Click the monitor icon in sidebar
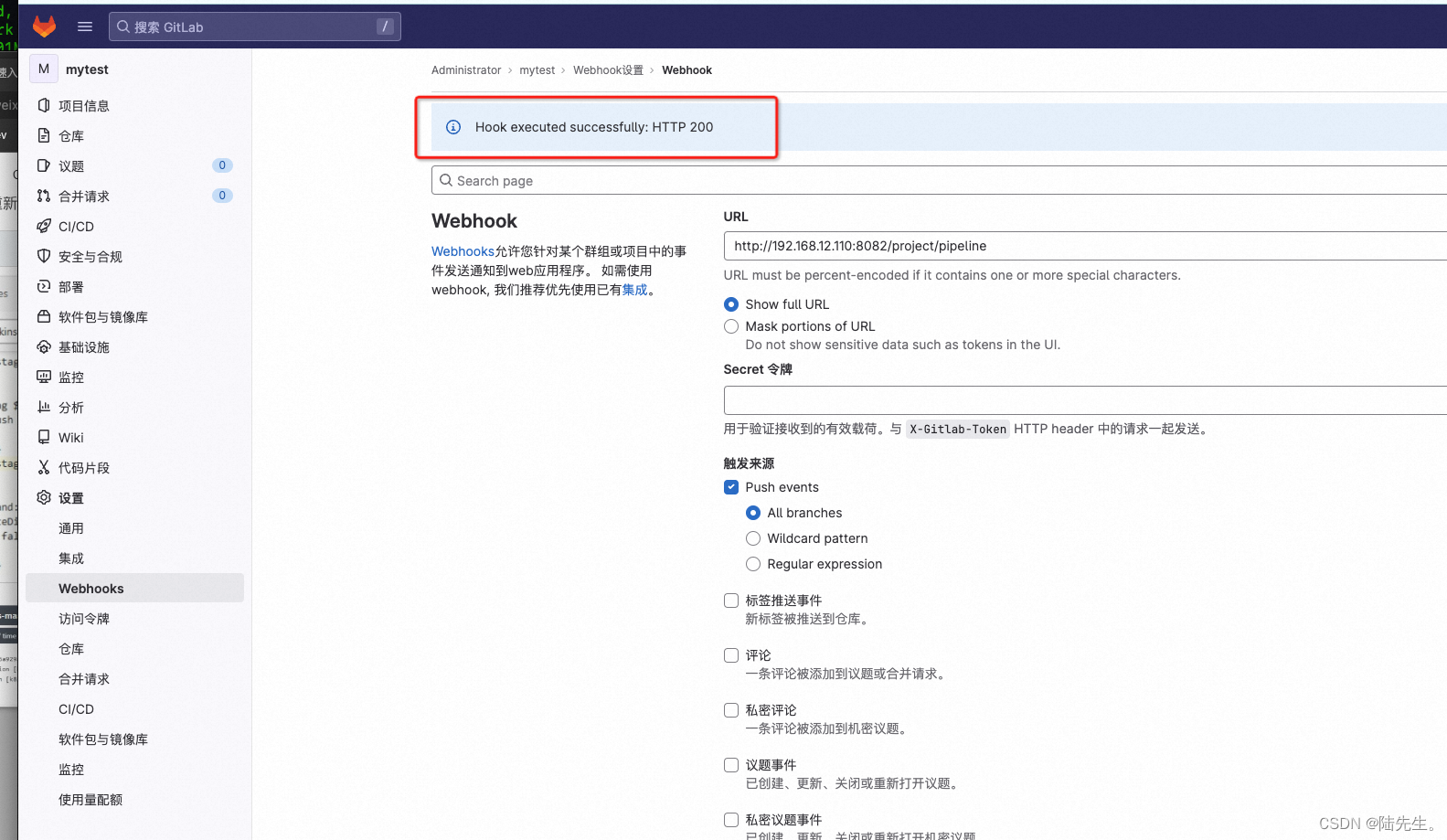Viewport: 1447px width, 840px height. [44, 377]
